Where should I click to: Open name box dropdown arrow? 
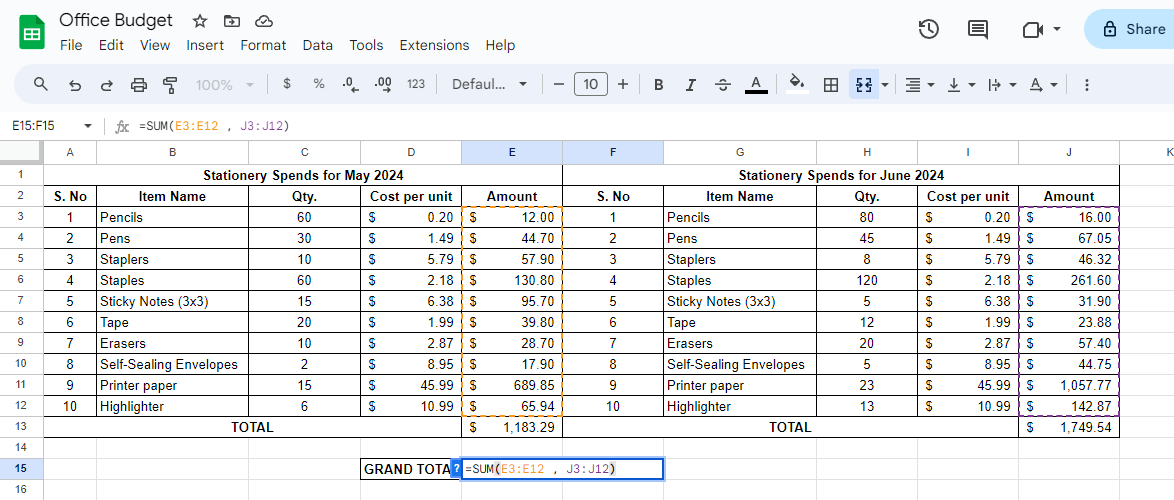(x=88, y=126)
